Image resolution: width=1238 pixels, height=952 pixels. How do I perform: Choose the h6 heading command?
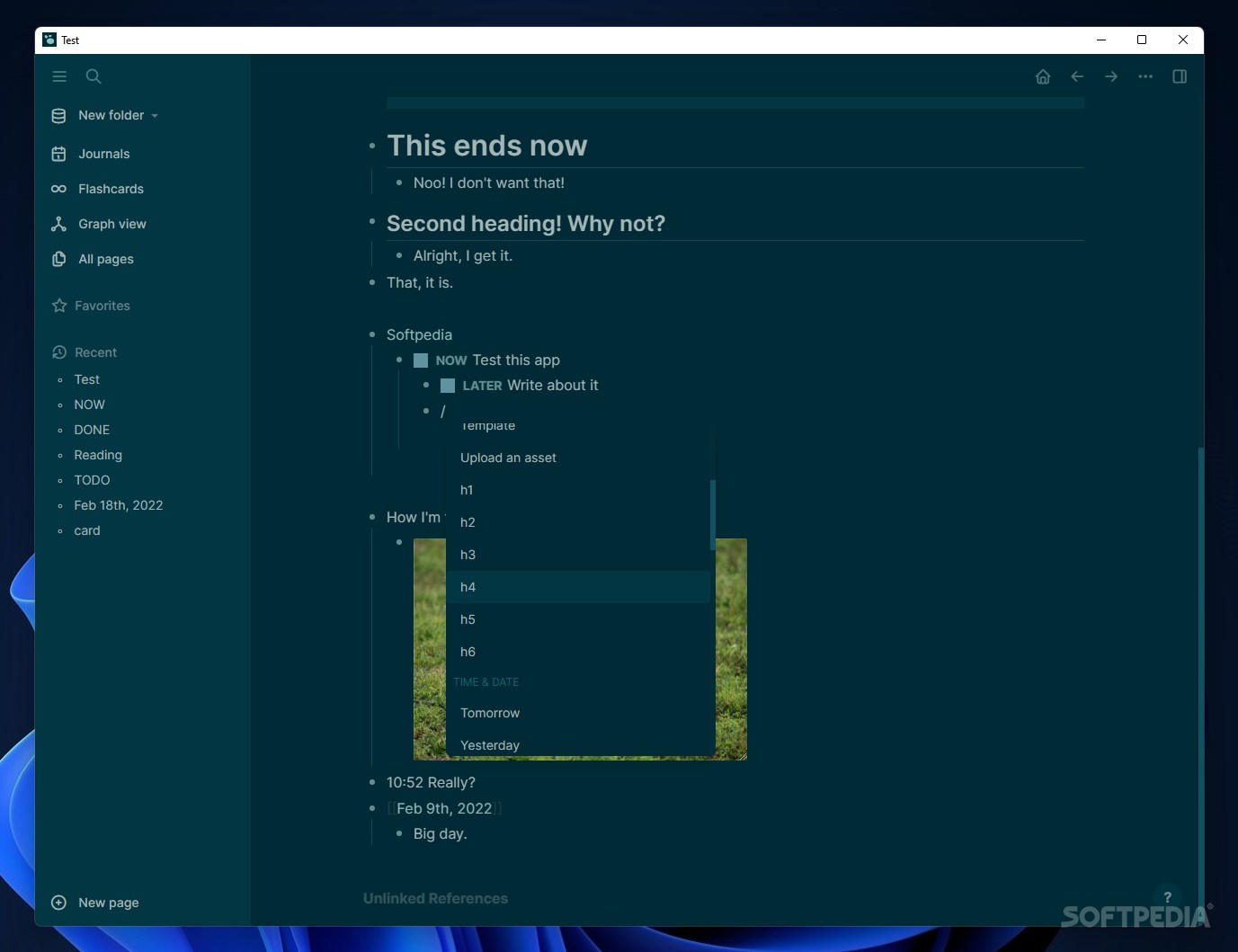578,652
